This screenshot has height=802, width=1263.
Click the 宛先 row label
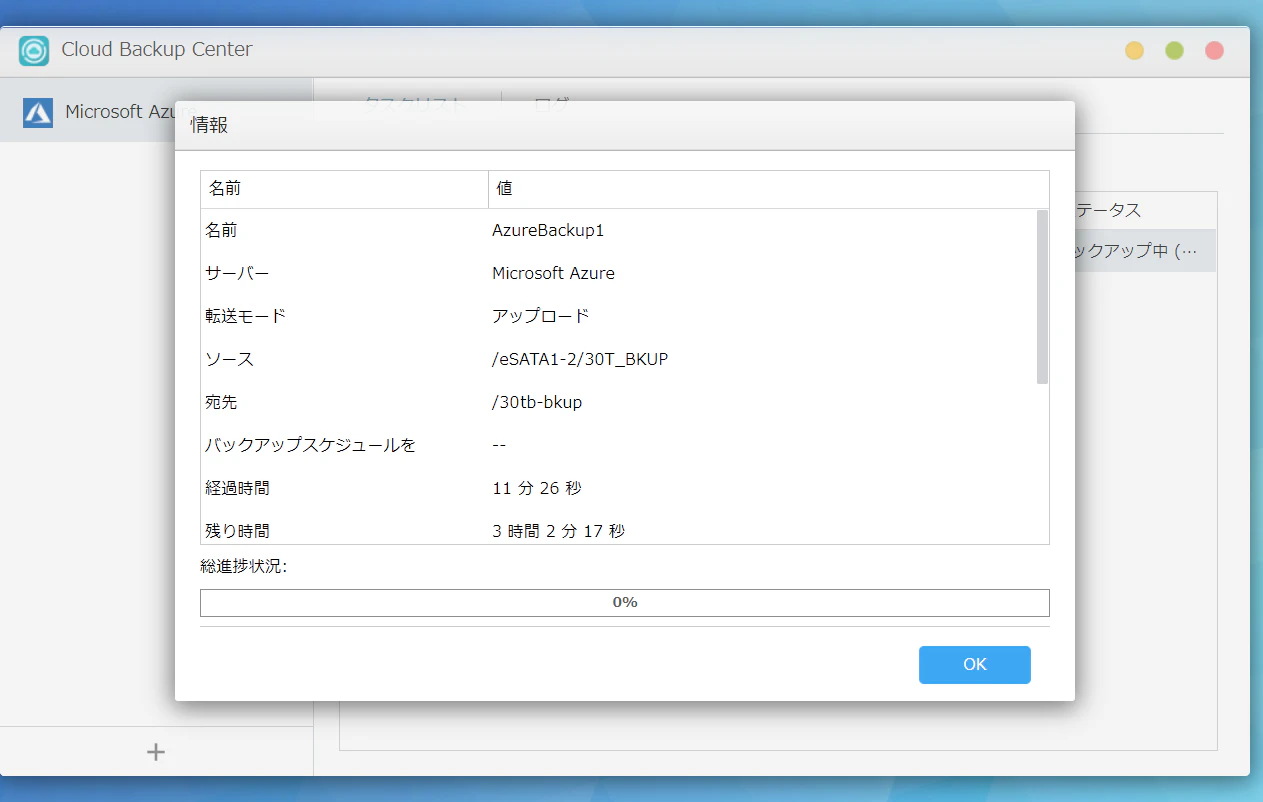[221, 402]
